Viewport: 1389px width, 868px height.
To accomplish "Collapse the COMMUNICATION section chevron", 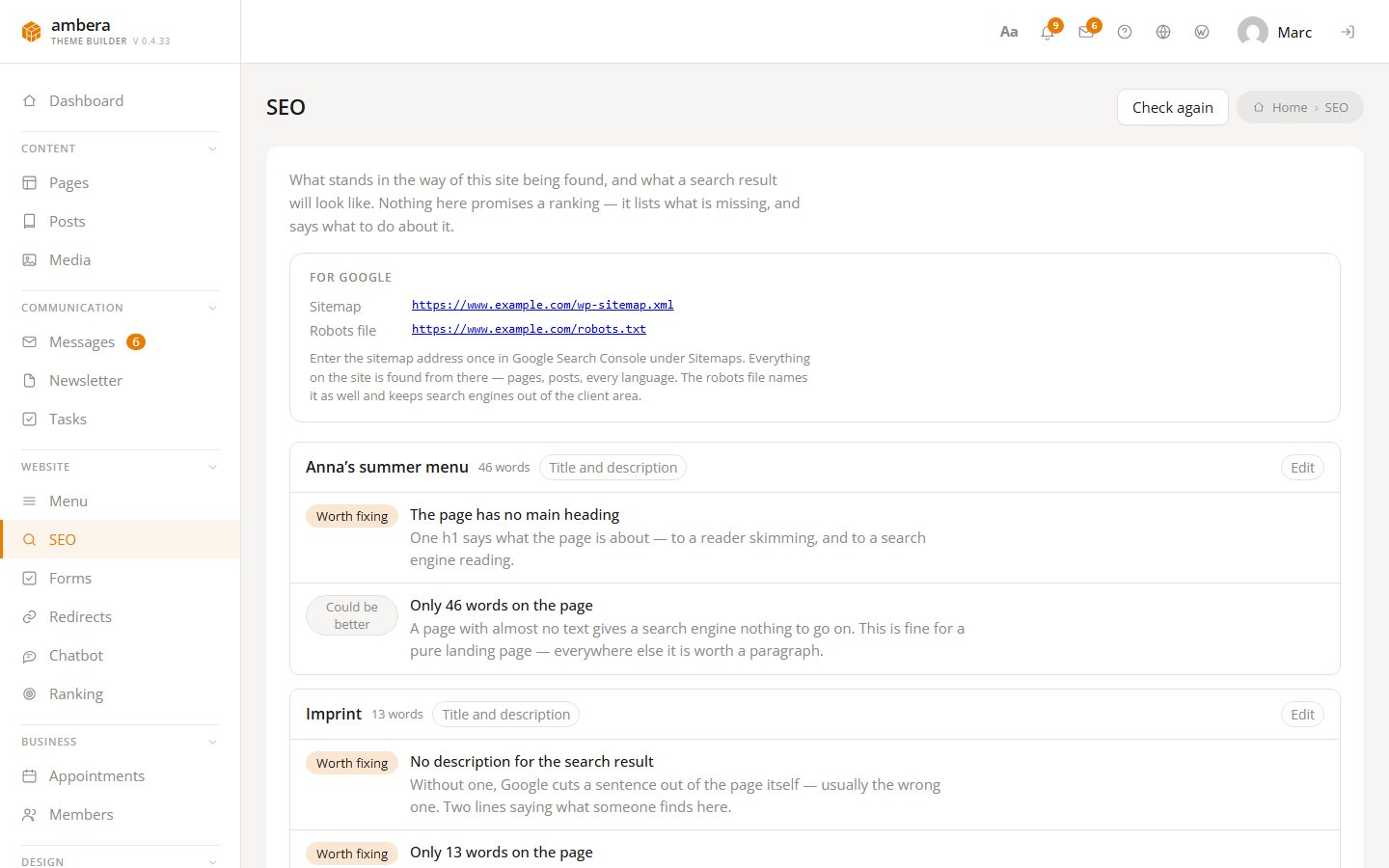I will coord(212,308).
